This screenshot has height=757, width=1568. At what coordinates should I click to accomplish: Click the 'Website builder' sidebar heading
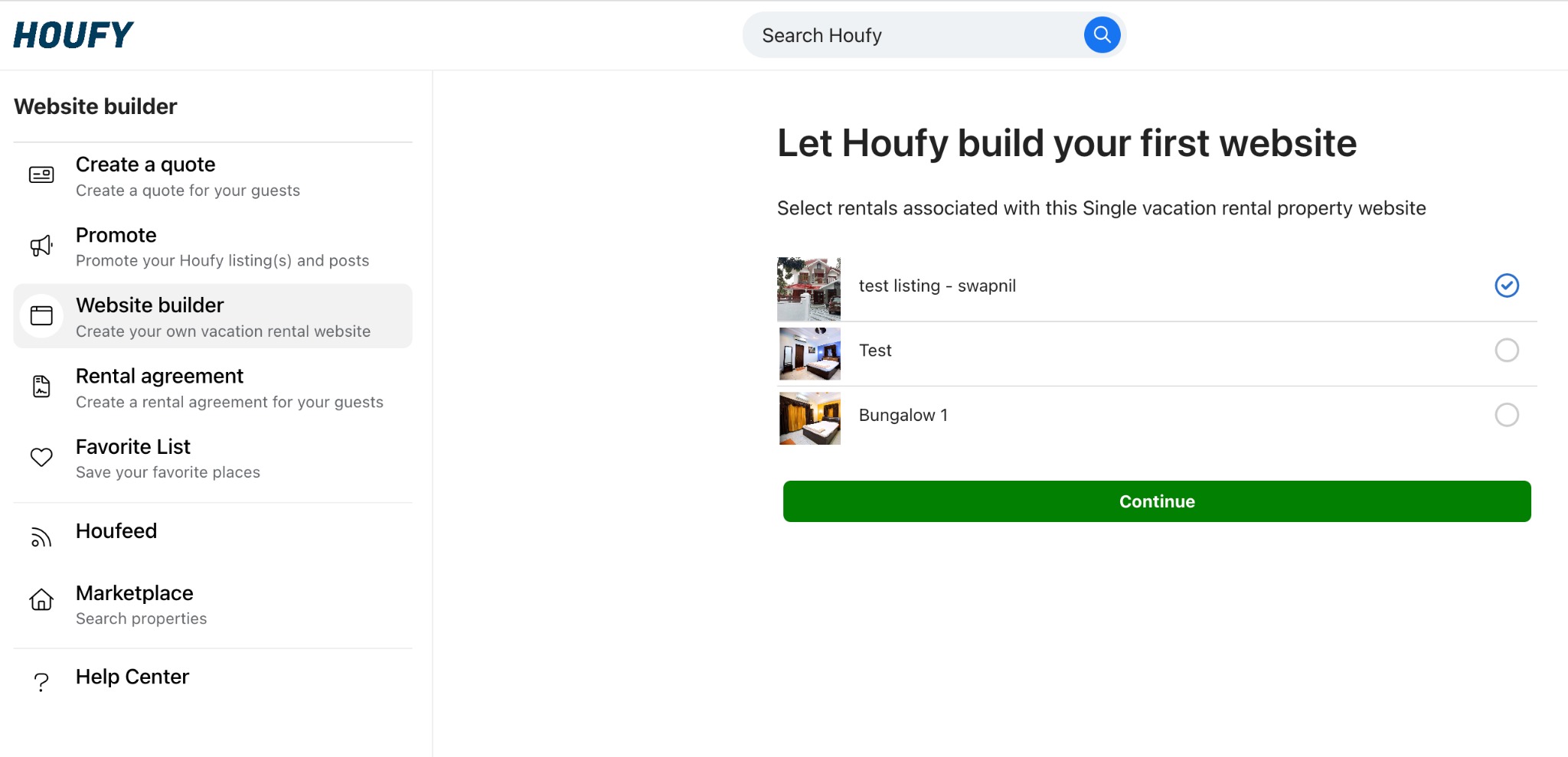[95, 106]
